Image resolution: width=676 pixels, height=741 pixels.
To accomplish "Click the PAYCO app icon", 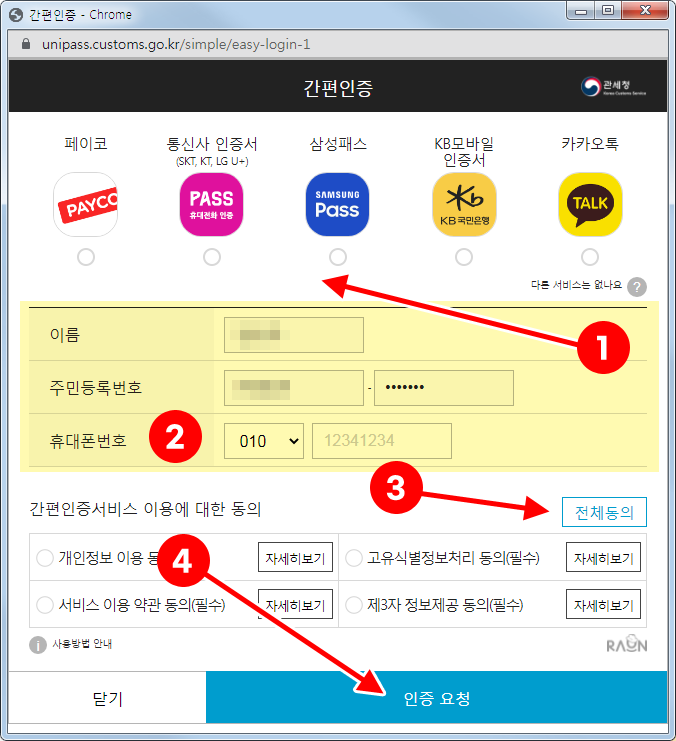I will [86, 204].
